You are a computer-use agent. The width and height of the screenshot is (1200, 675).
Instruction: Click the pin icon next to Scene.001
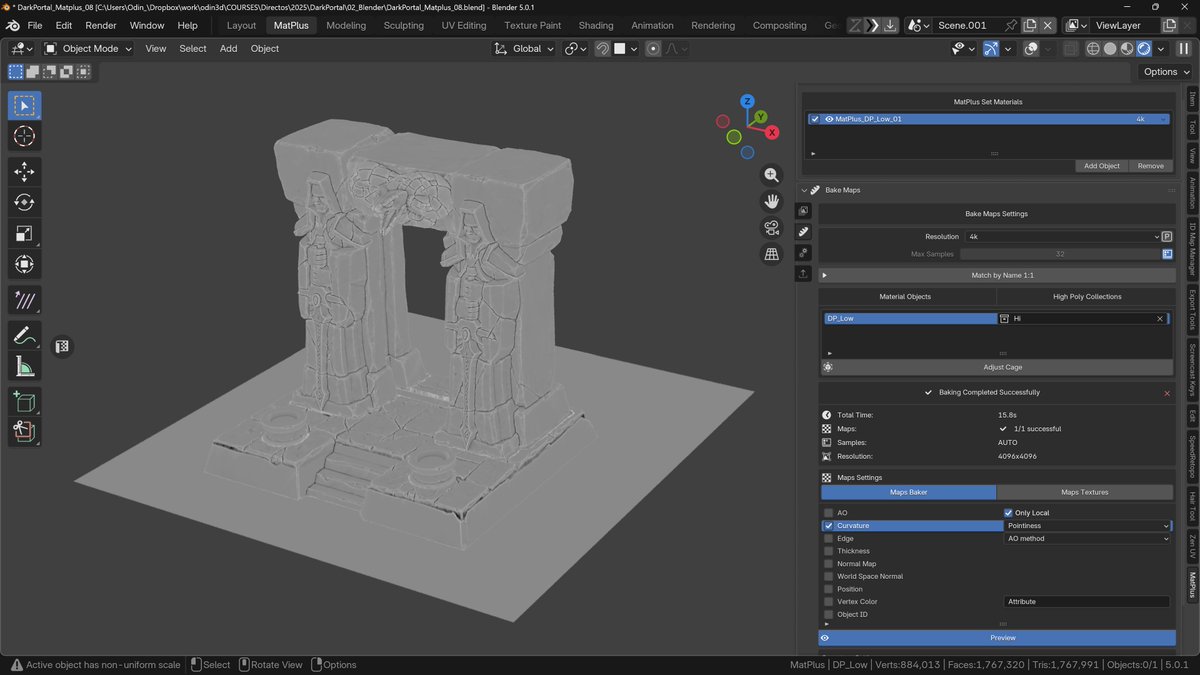(x=1011, y=25)
